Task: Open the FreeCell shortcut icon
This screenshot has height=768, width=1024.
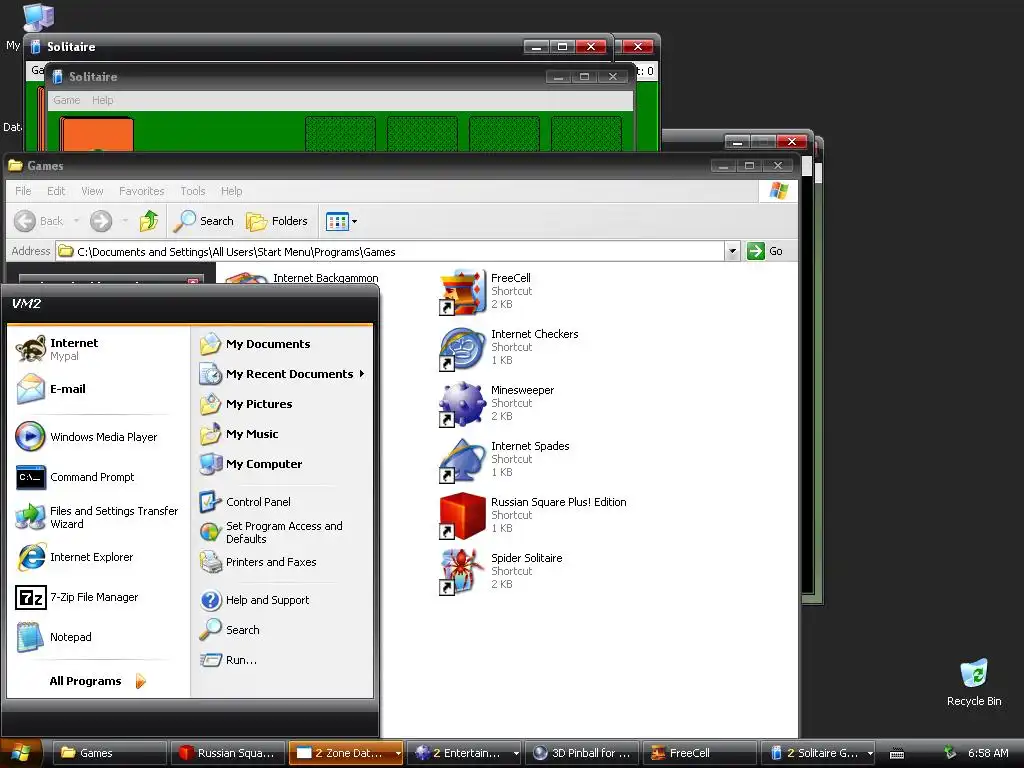Action: 462,291
